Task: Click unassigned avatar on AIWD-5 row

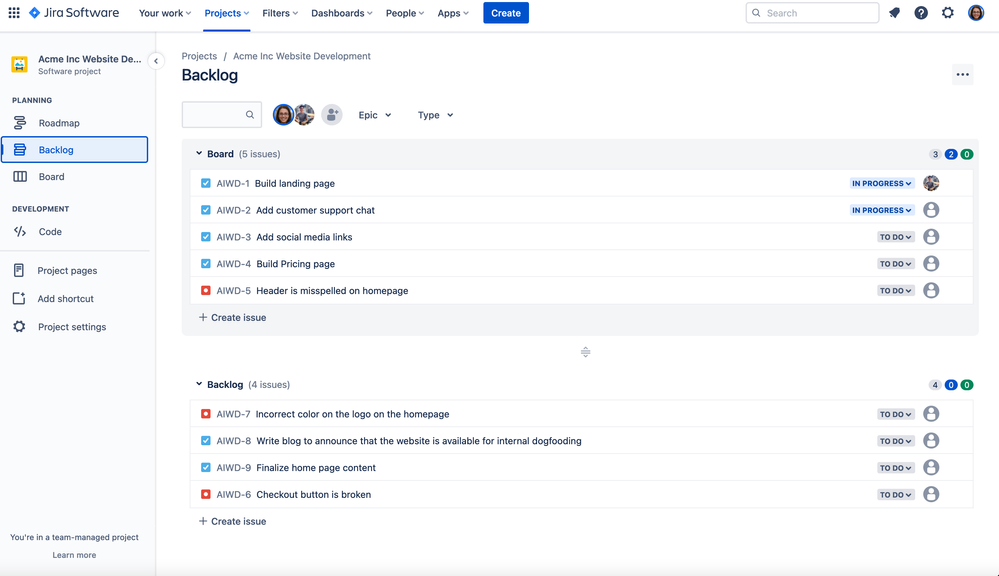Action: (931, 291)
